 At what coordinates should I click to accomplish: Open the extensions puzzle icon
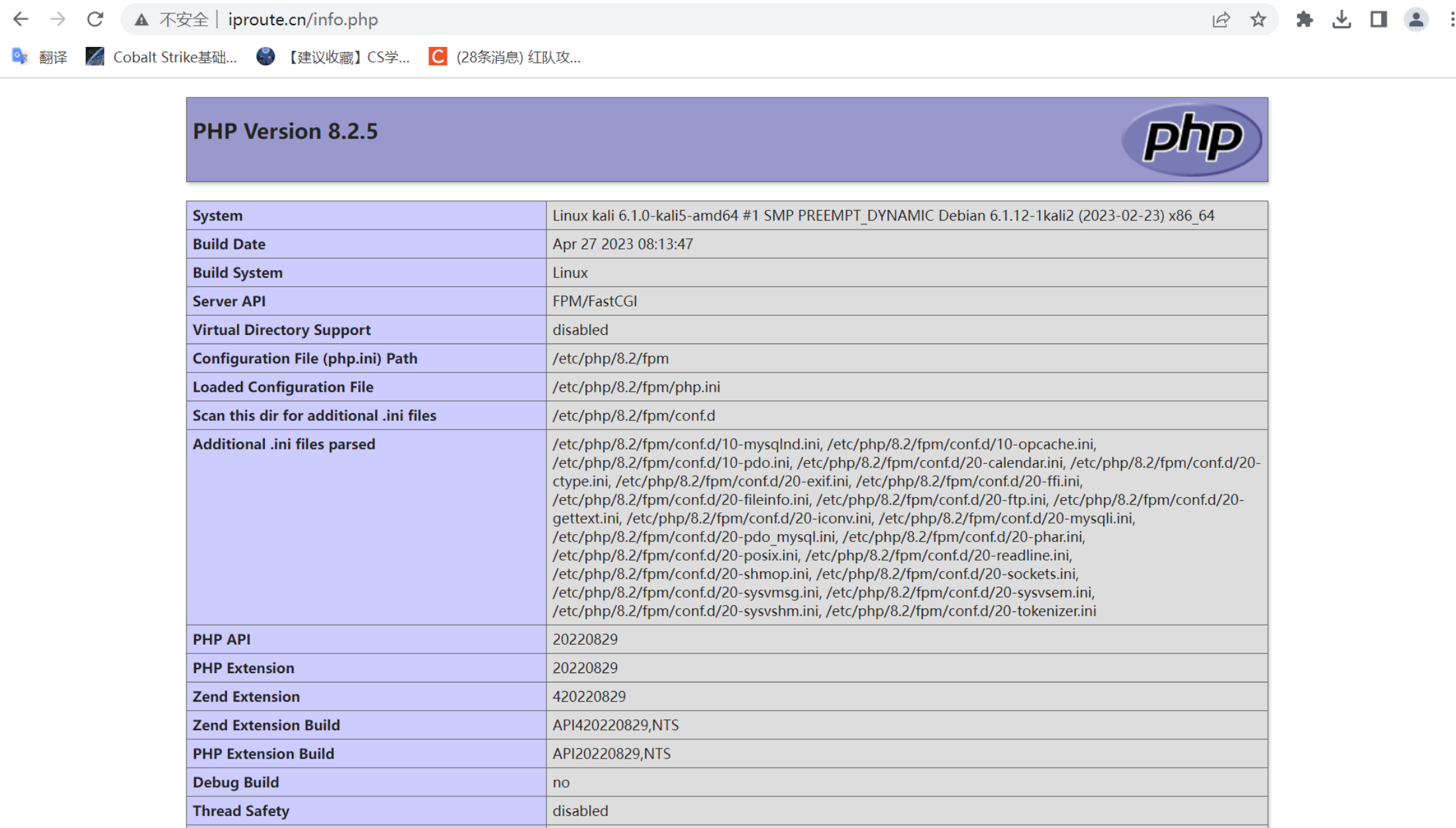coord(1304,20)
